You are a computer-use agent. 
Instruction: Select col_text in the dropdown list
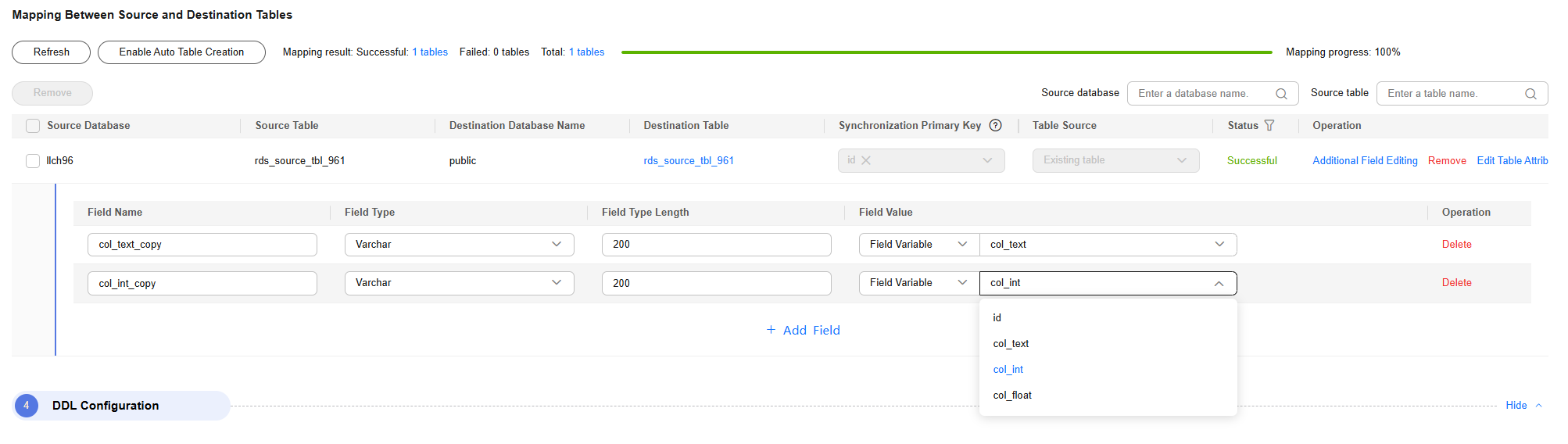[x=1011, y=344]
